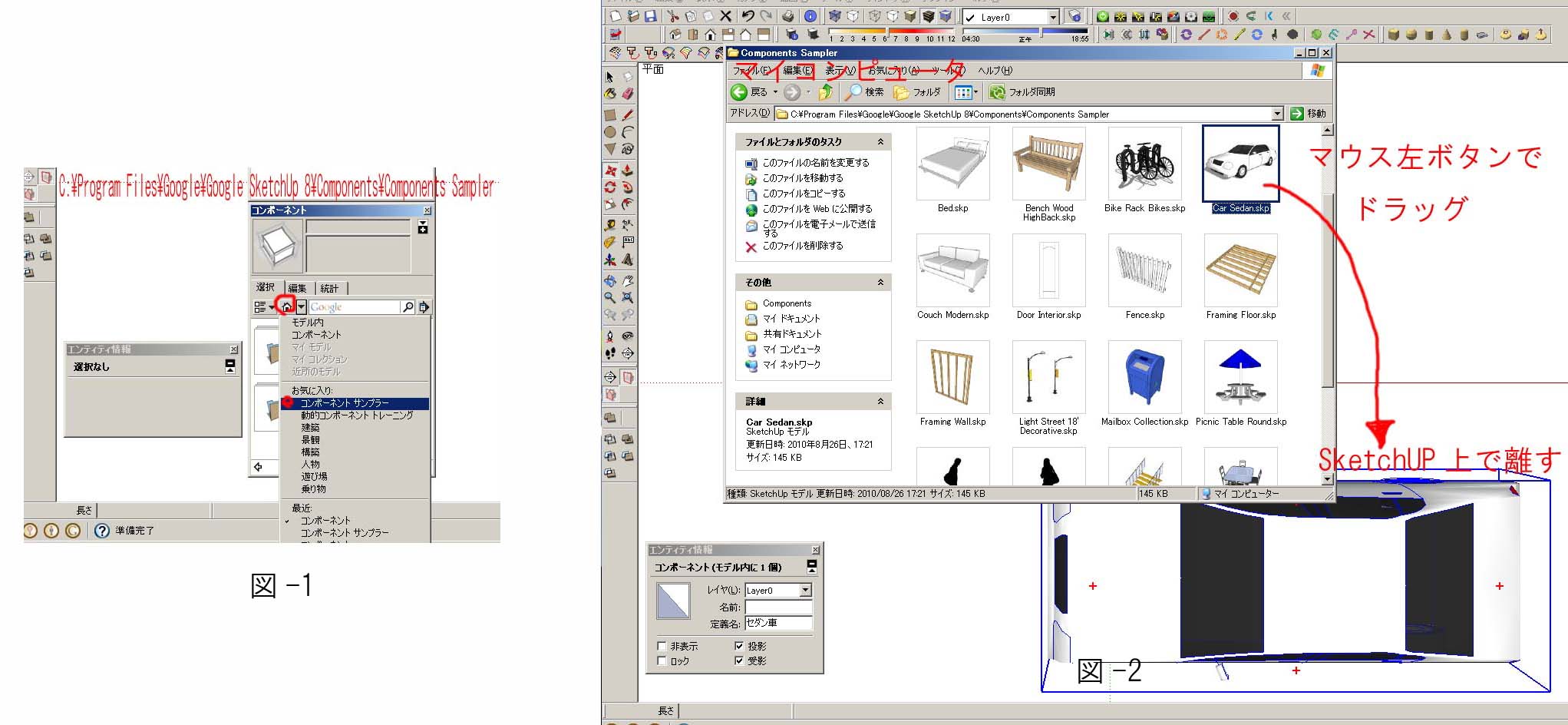Activate the Rotate tool
The width and height of the screenshot is (1568, 725).
pyautogui.click(x=610, y=187)
